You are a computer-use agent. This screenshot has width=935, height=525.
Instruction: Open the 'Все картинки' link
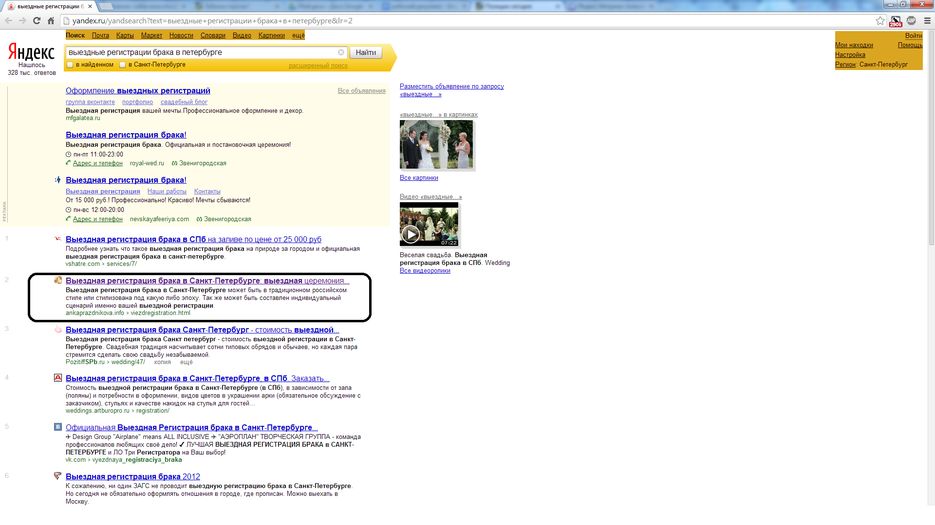pos(419,178)
